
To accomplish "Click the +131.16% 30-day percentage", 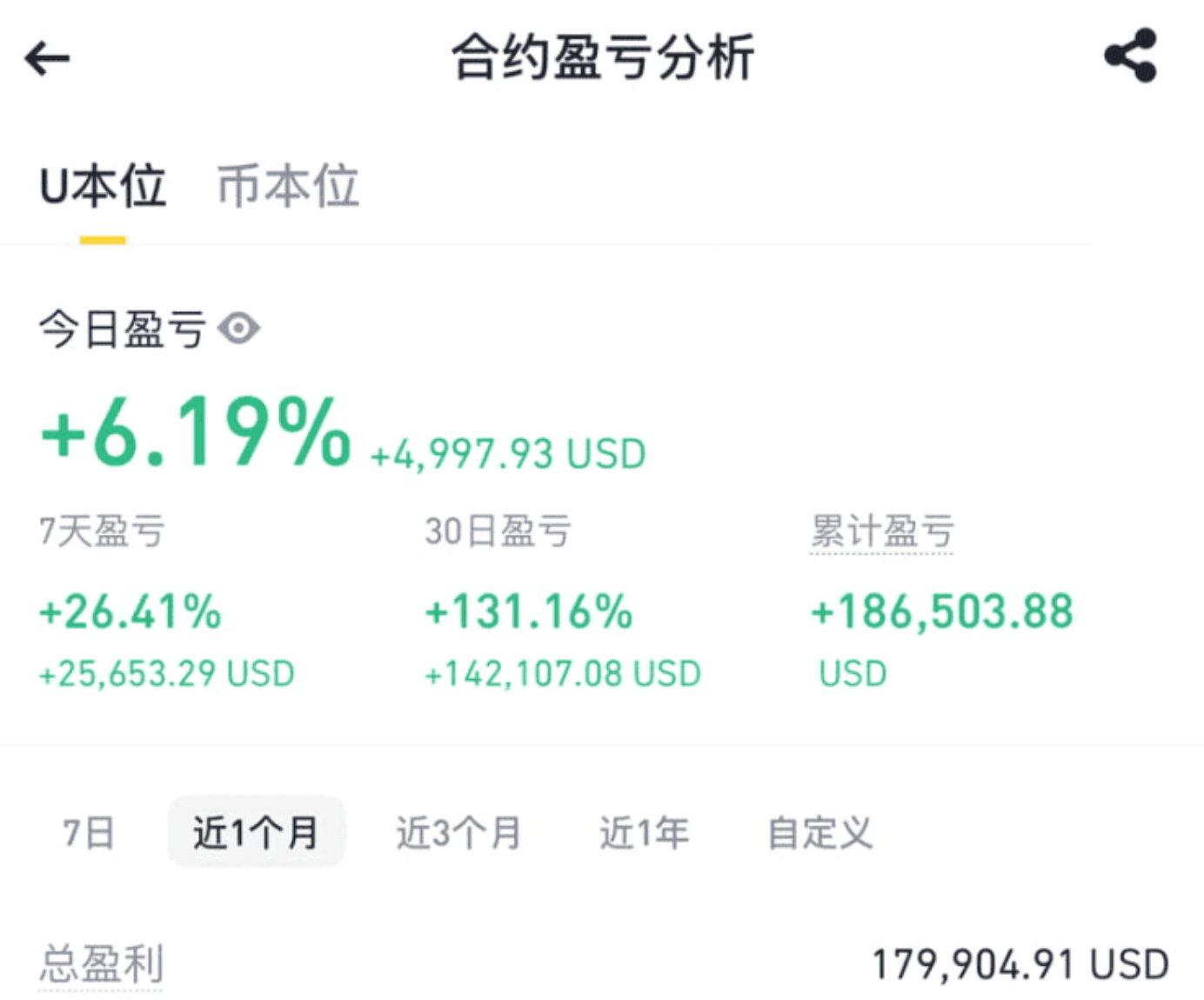I will [529, 611].
